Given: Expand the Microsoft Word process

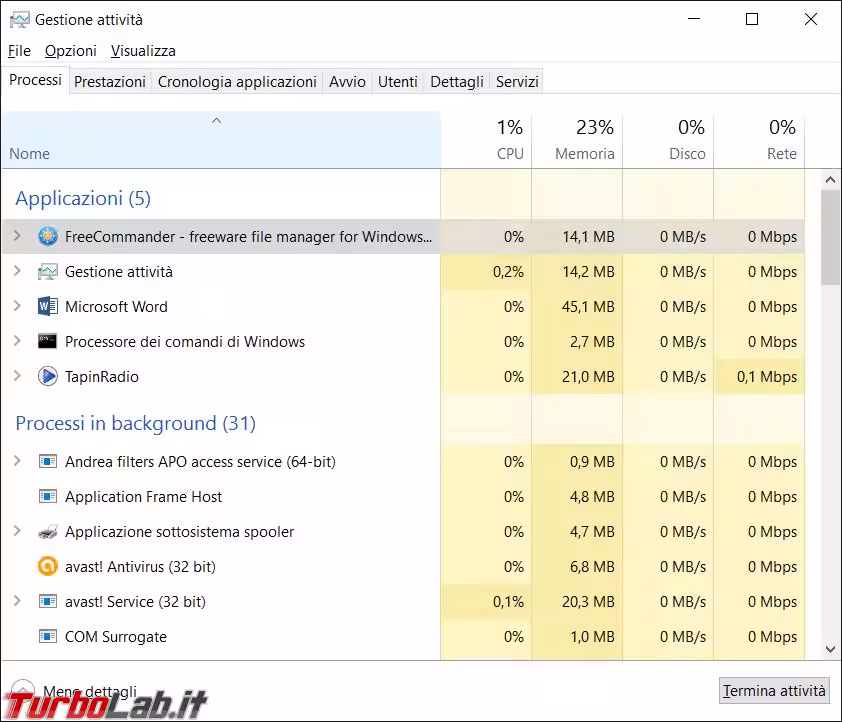Looking at the screenshot, I should [17, 306].
